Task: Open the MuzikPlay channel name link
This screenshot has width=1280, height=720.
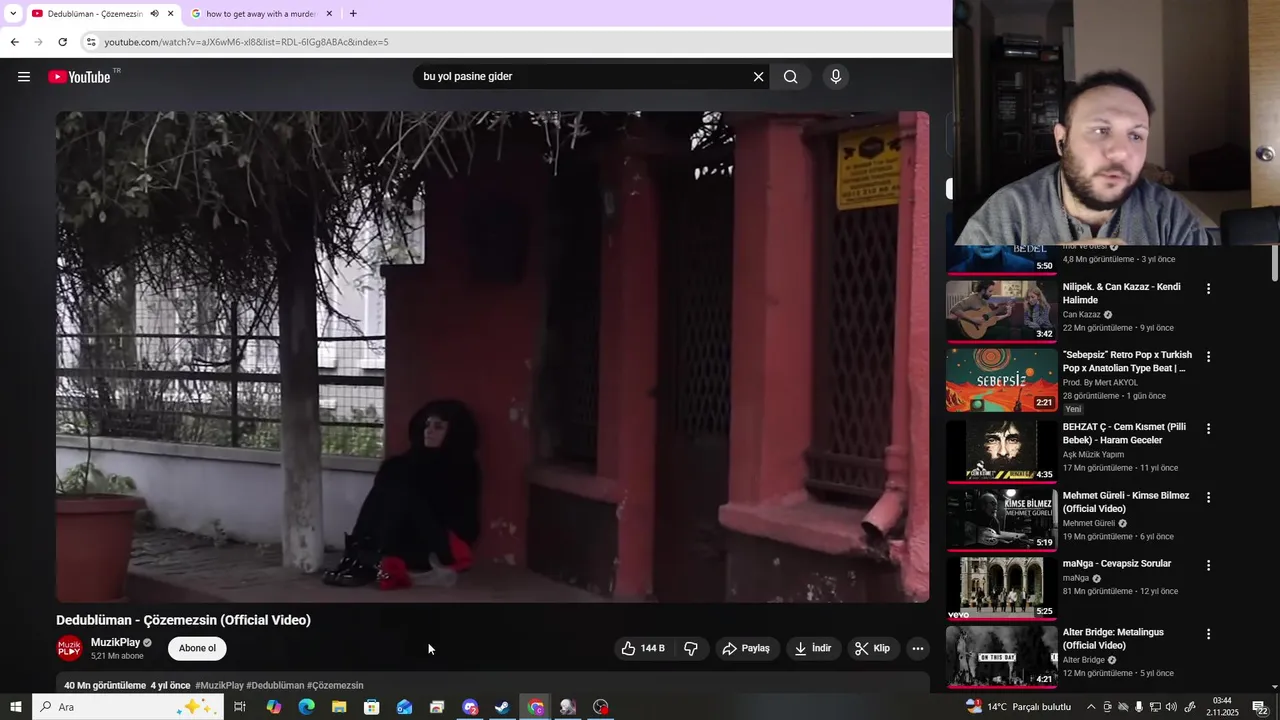Action: coord(115,642)
